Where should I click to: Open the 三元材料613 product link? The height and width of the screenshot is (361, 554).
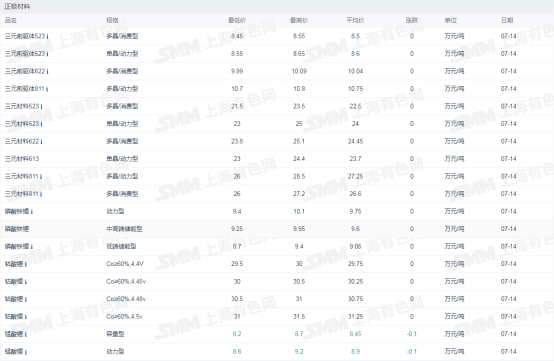(x=22, y=159)
